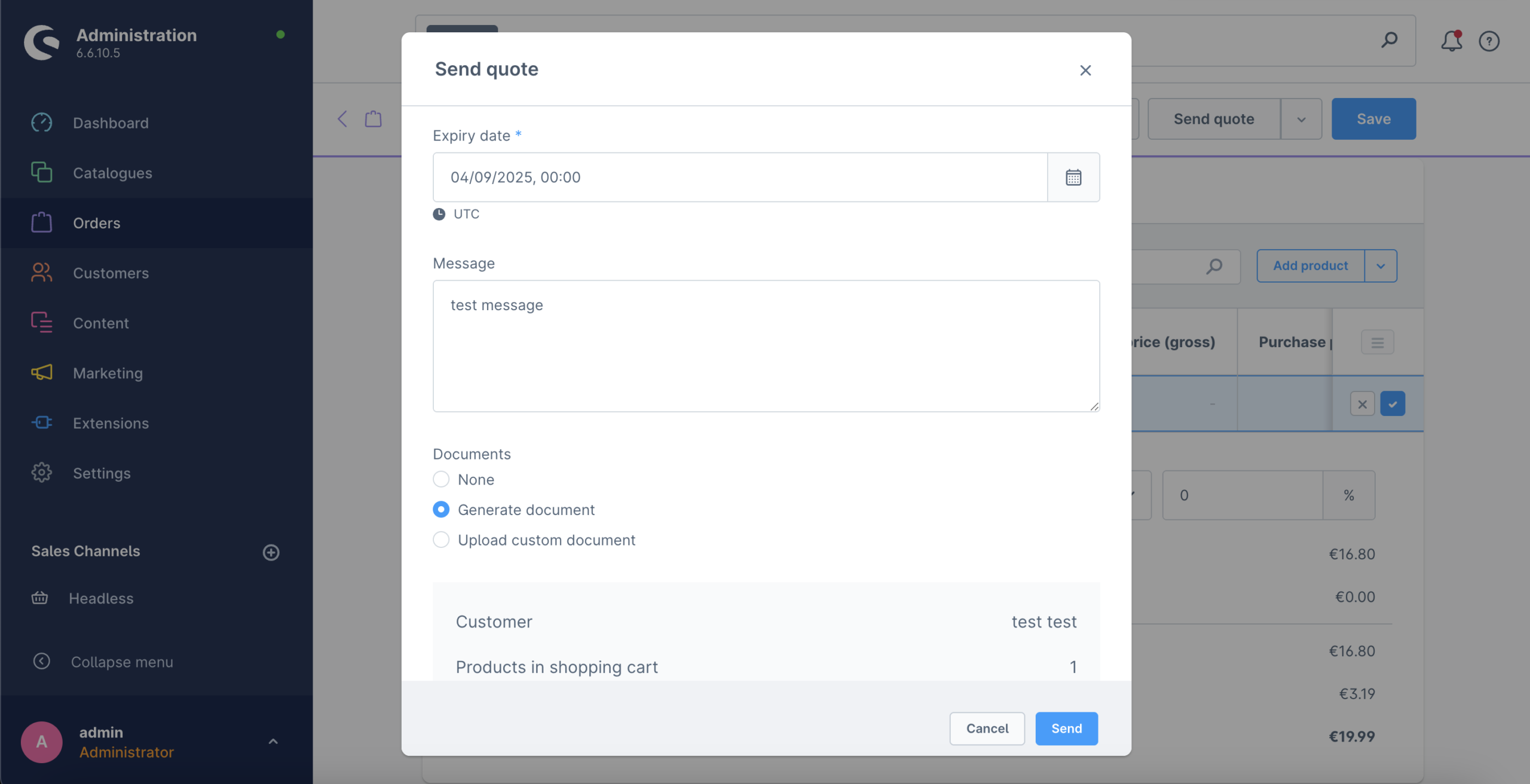This screenshot has width=1530, height=784.
Task: Select the None documents option
Action: coord(441,479)
